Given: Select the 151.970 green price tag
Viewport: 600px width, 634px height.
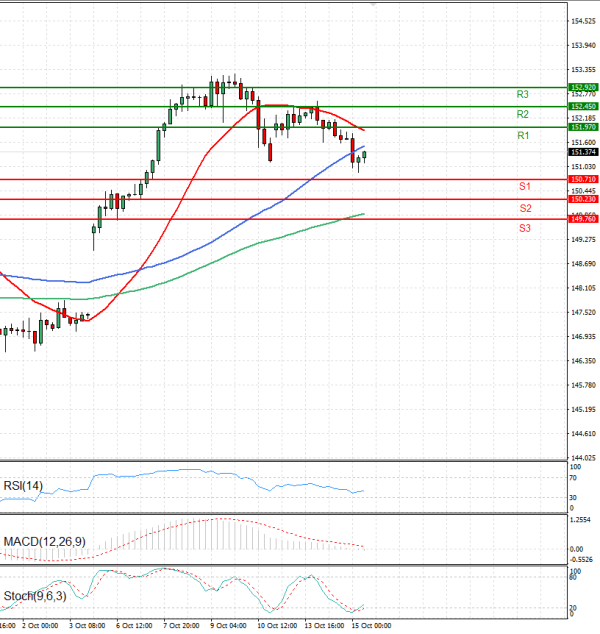Looking at the screenshot, I should pos(583,127).
